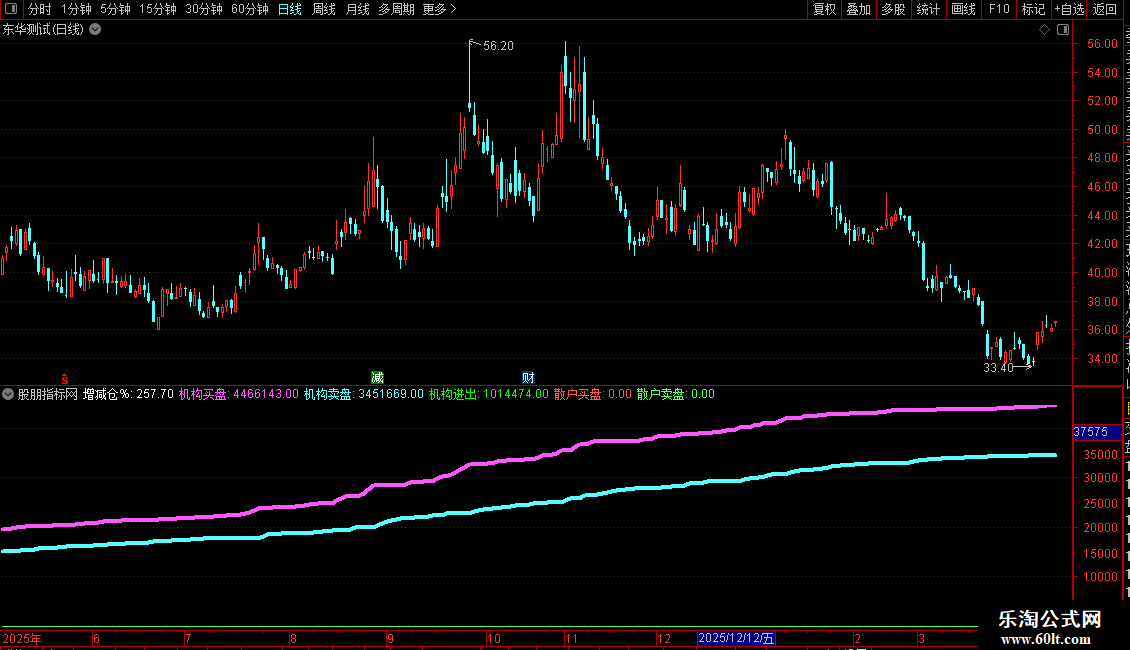Click the blue 财 event marker
This screenshot has height=650, width=1130.
[528, 378]
